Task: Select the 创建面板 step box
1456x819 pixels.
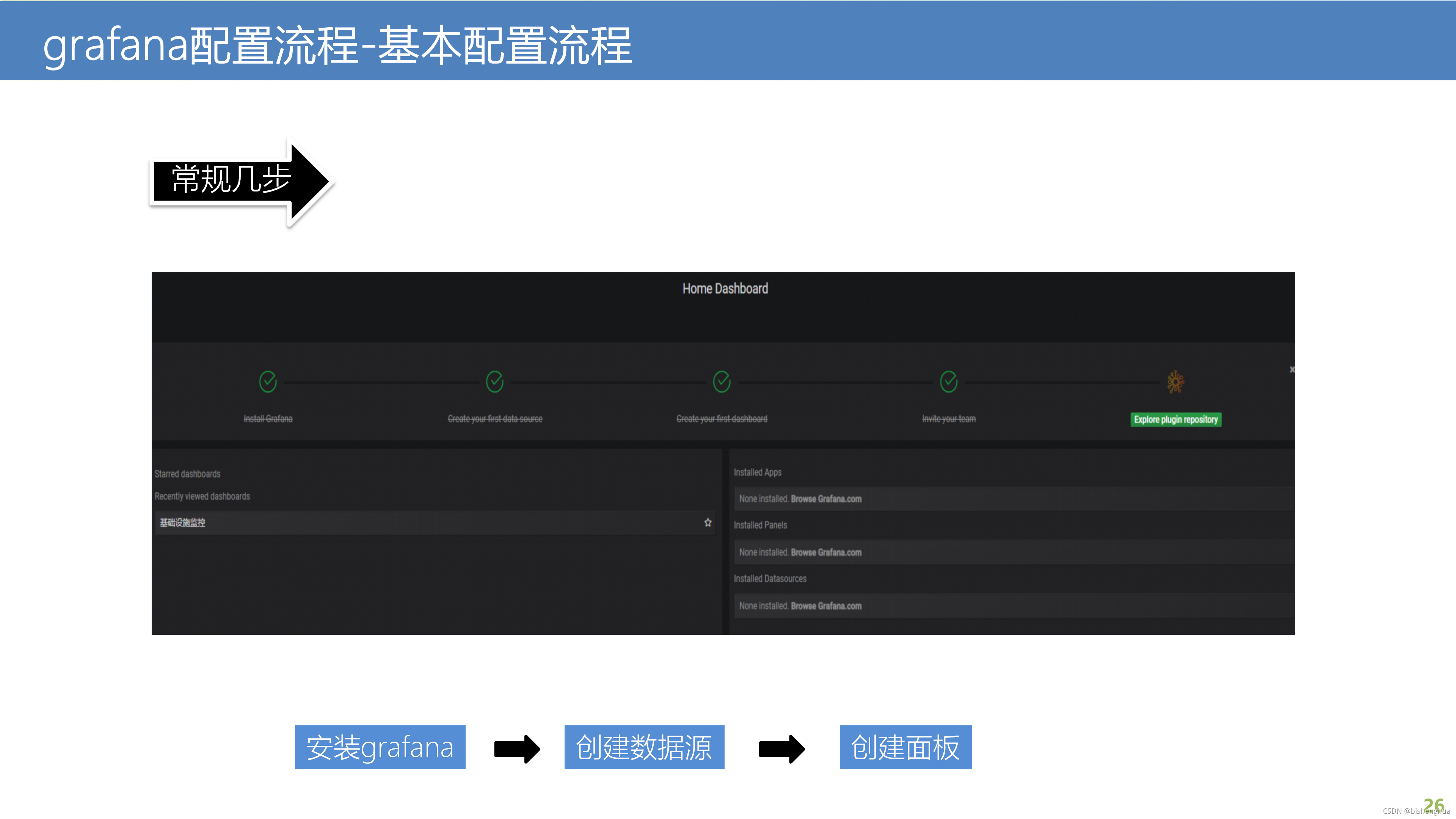Action: point(905,747)
